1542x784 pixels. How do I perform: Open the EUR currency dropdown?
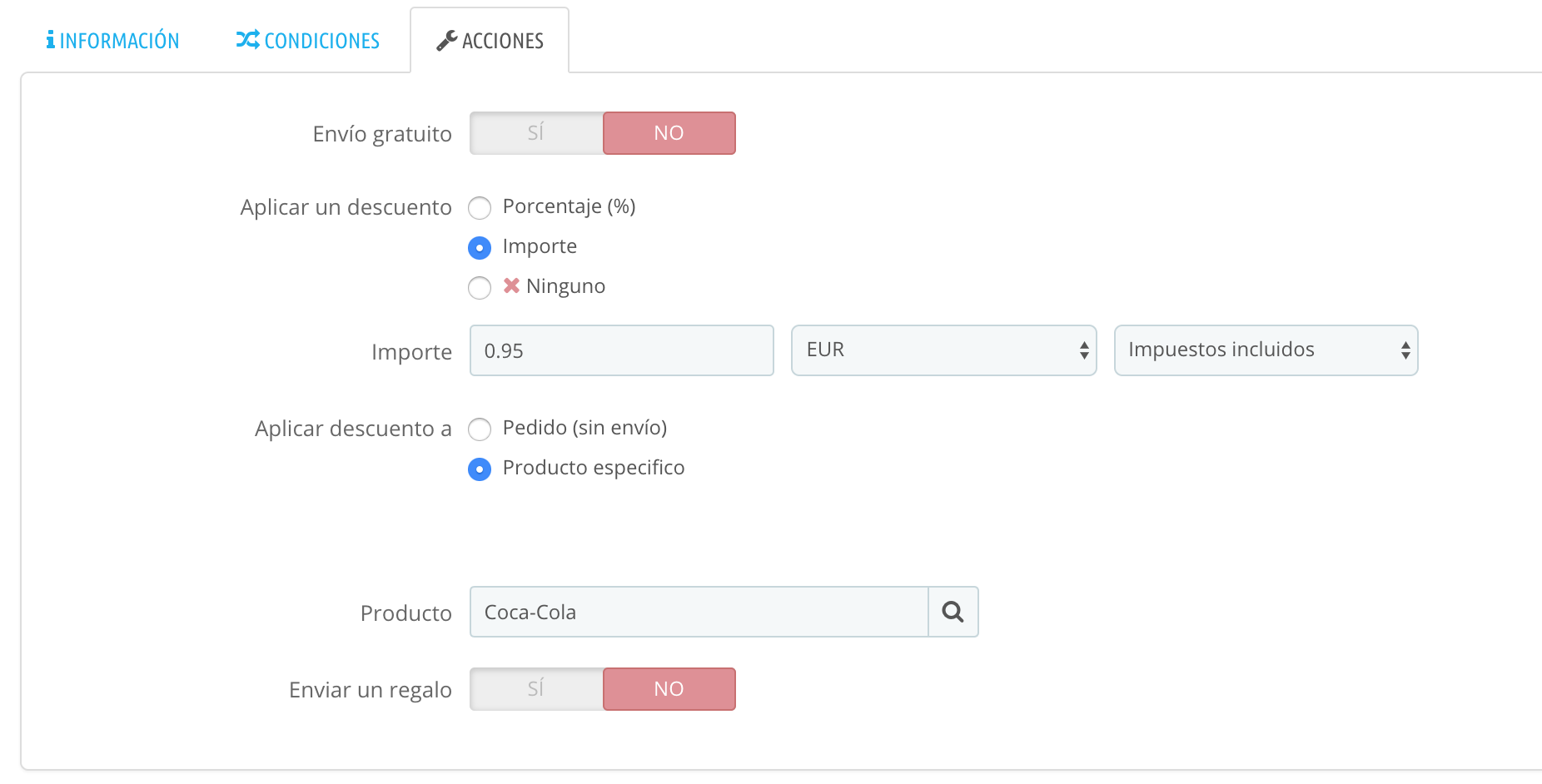[943, 350]
